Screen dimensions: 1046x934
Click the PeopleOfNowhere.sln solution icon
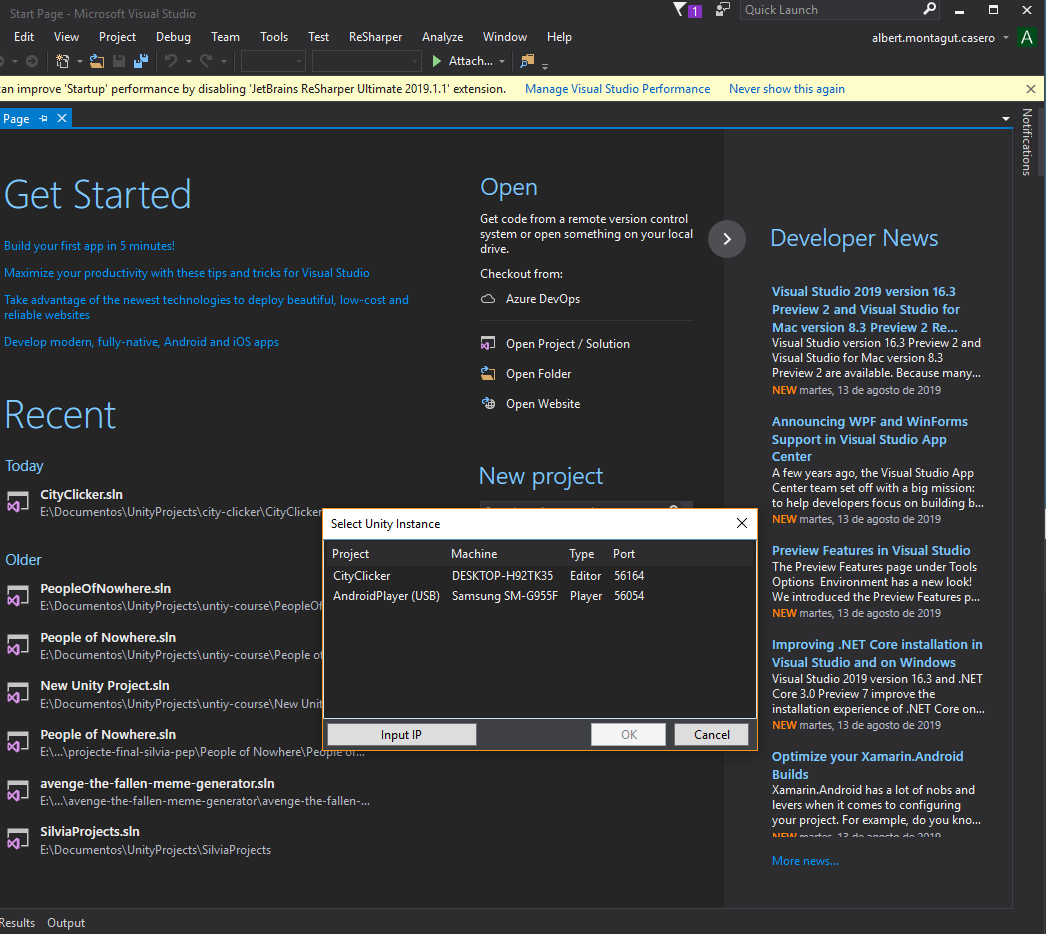18,596
